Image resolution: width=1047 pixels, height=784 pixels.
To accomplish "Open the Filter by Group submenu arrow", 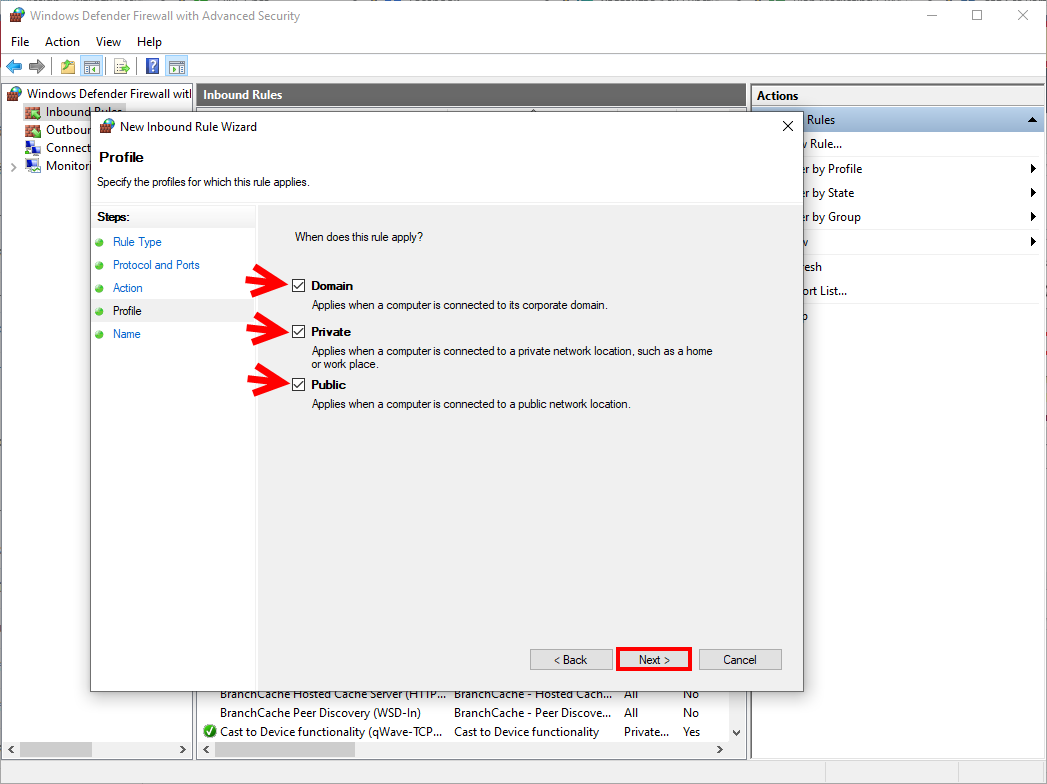I will (1033, 217).
